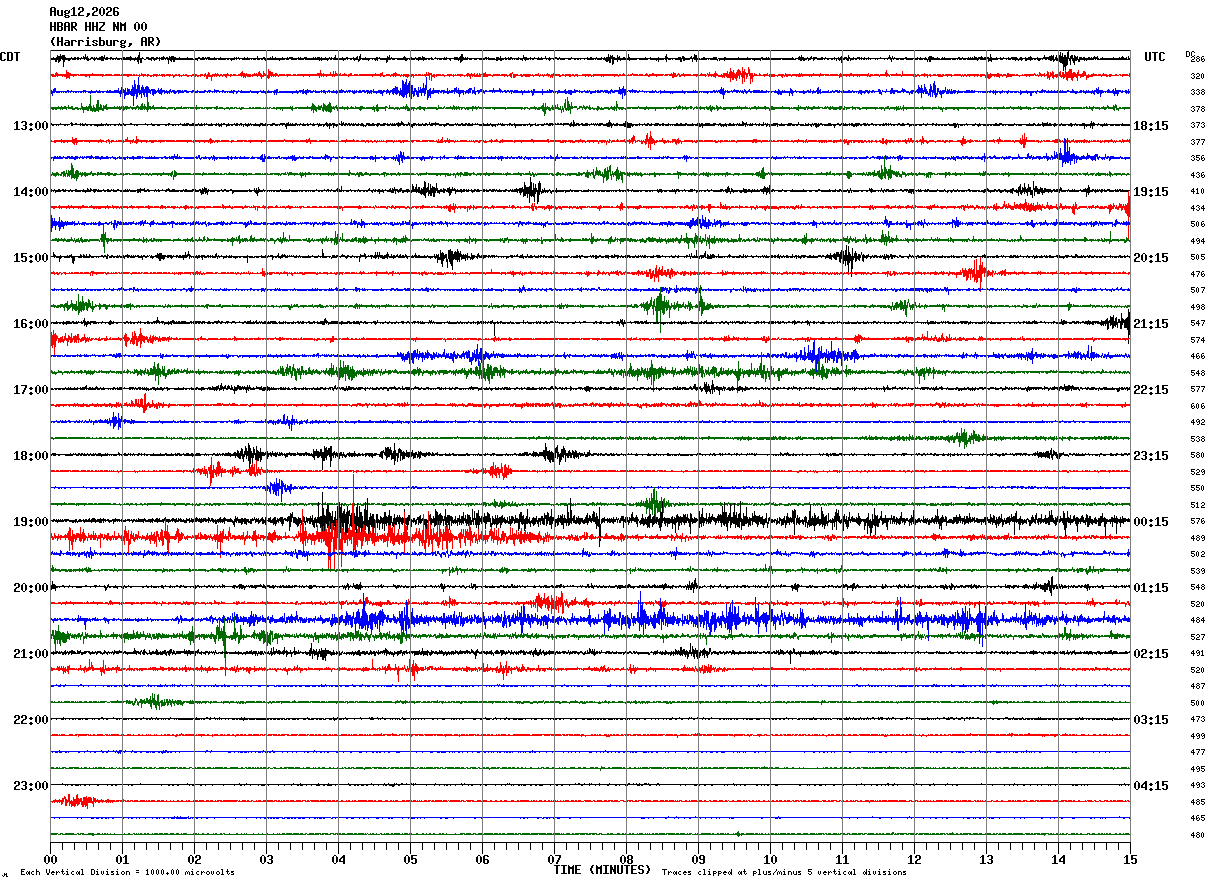Click the (Harrisburg, AR) location text

[105, 42]
